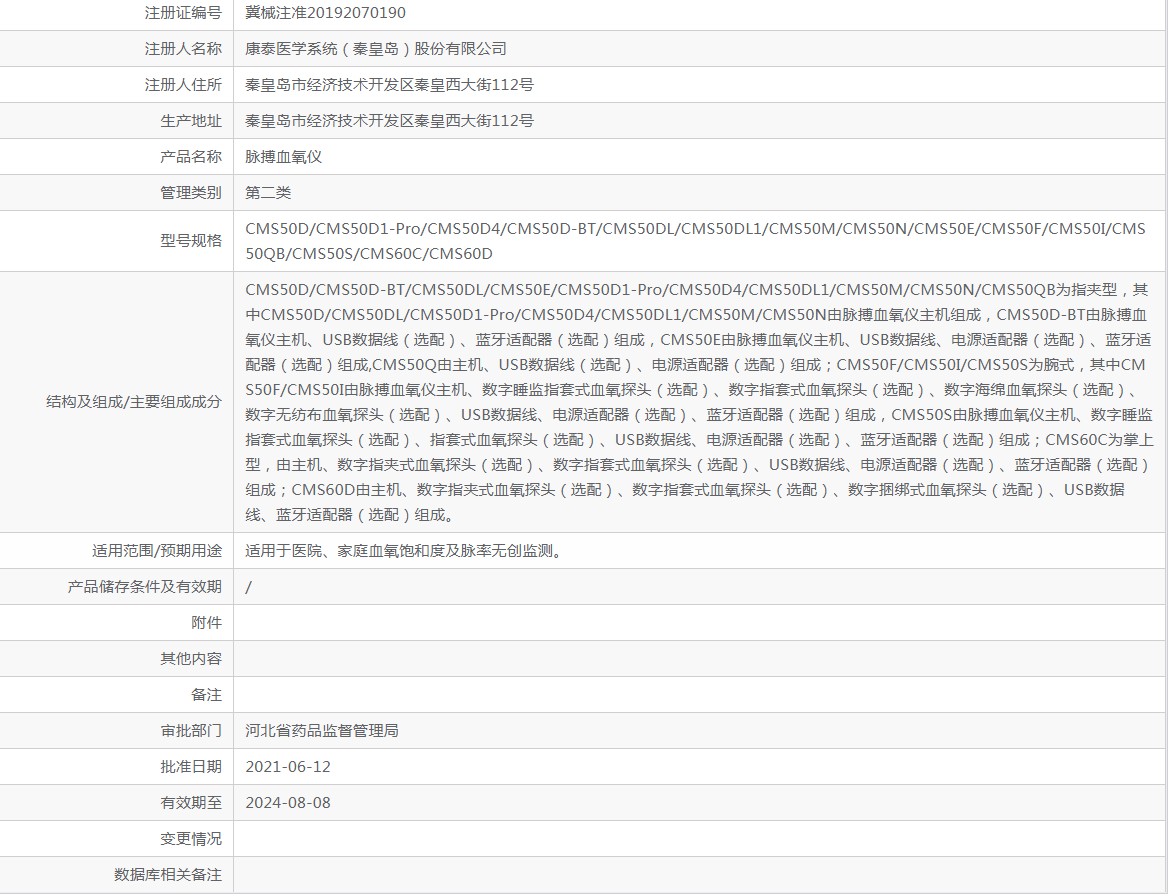Click the 备注 label

[207, 695]
